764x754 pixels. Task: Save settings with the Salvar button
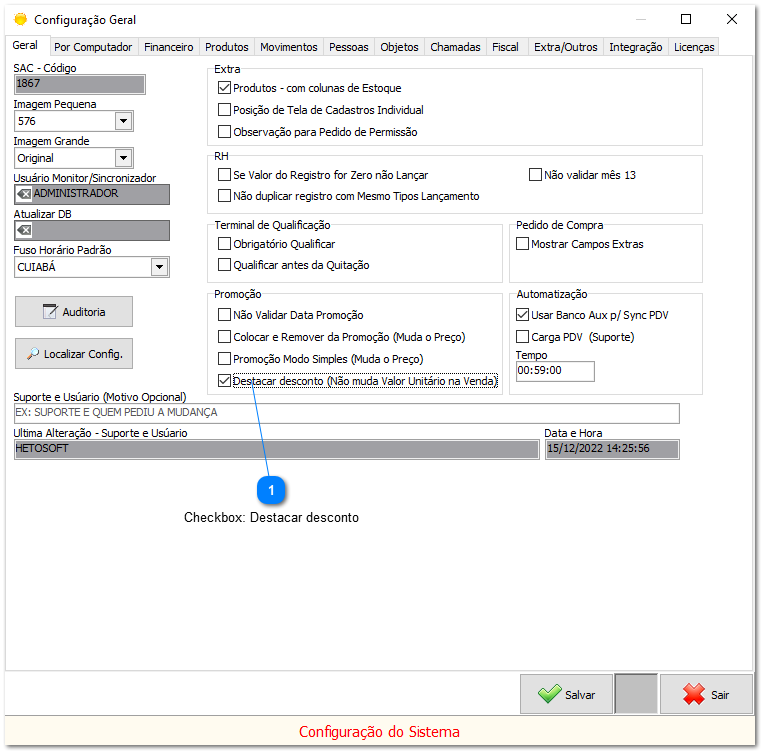(x=566, y=694)
